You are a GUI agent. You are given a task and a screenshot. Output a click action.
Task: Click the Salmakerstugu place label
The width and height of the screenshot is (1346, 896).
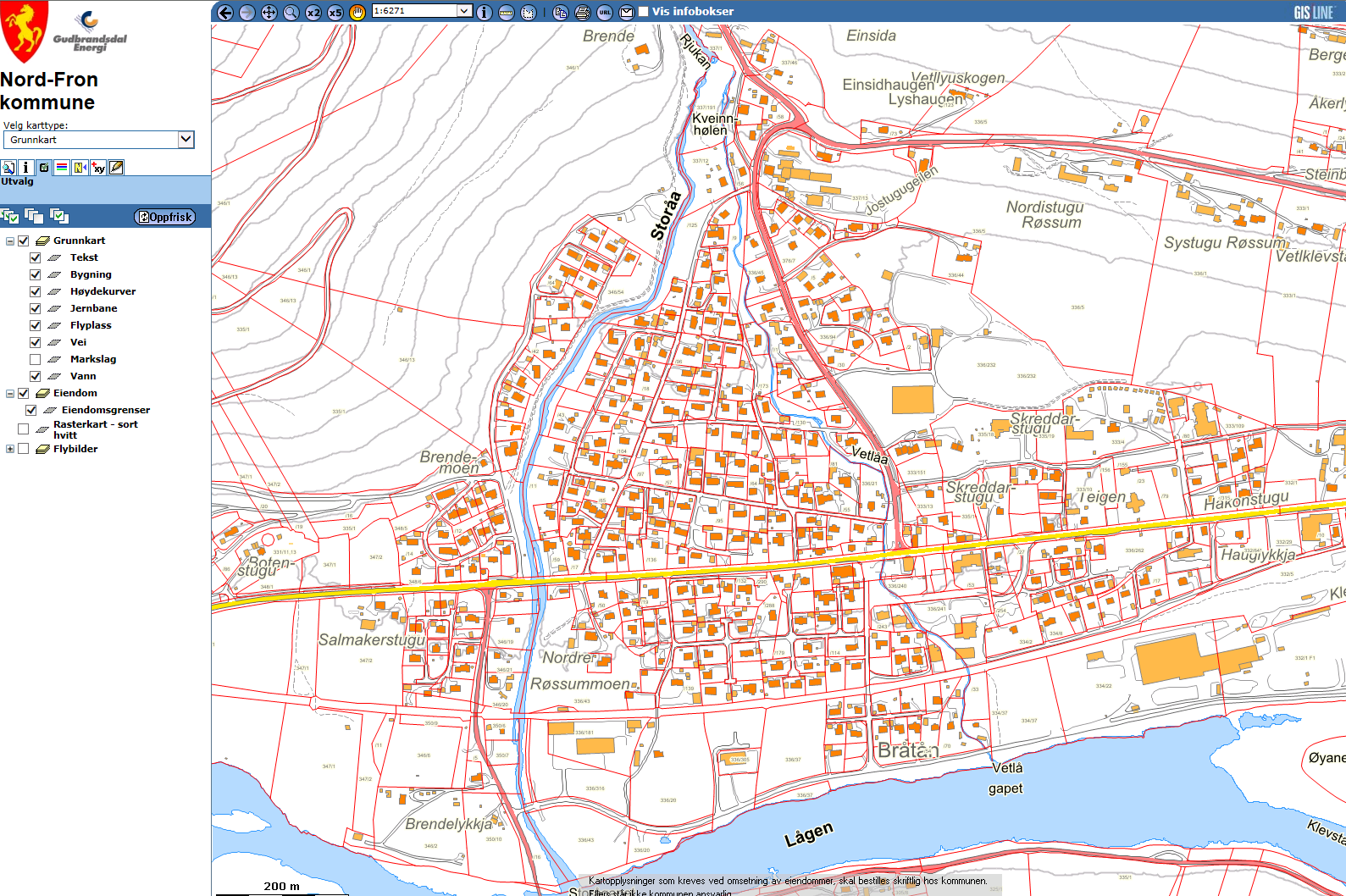tap(372, 640)
